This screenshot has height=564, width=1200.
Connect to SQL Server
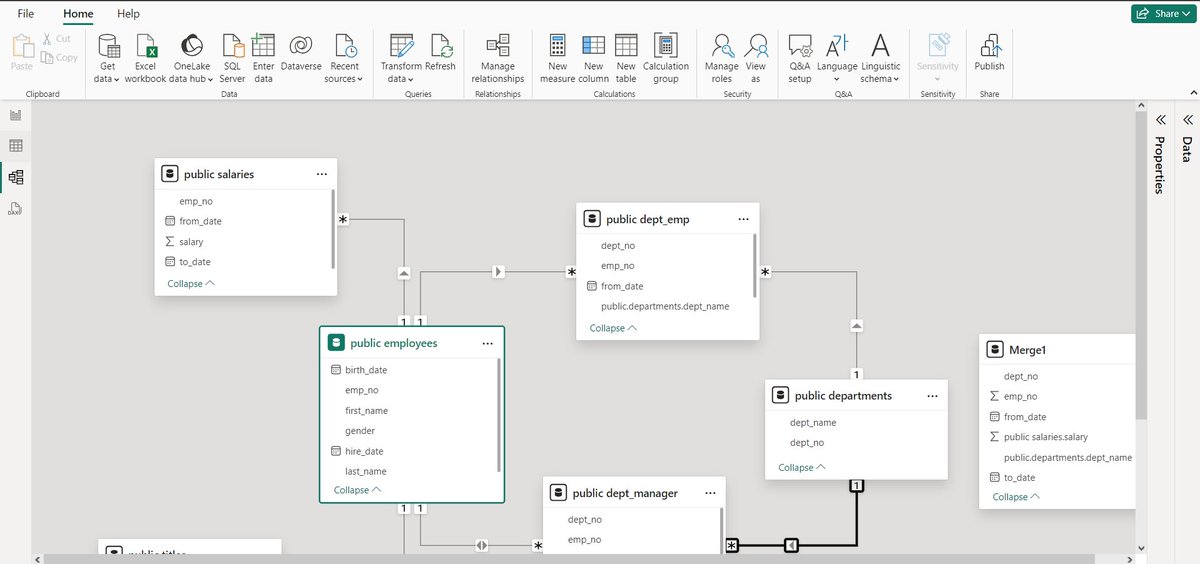pos(232,58)
